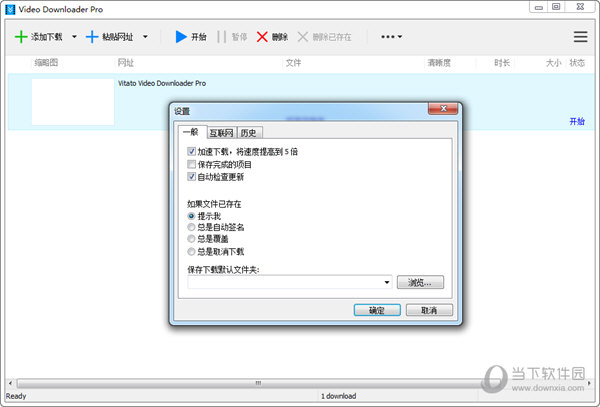600x407 pixels.
Task: Switch to the 历史 tab
Action: pyautogui.click(x=249, y=133)
